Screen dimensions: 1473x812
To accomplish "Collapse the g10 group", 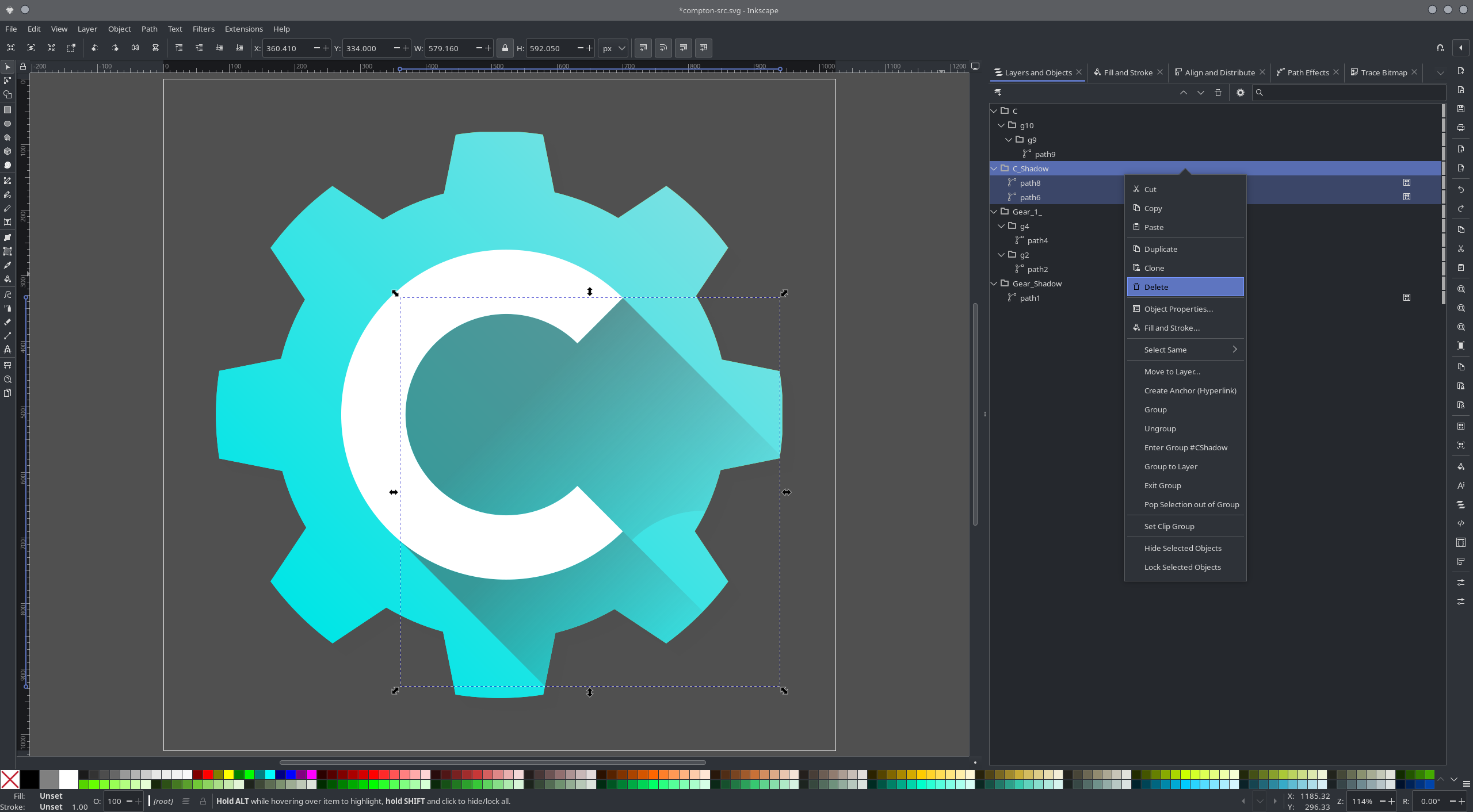I will (1001, 125).
